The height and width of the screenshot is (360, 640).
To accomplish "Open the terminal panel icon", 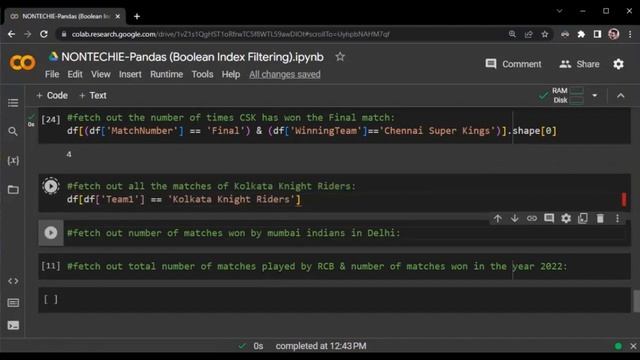I will pyautogui.click(x=13, y=325).
